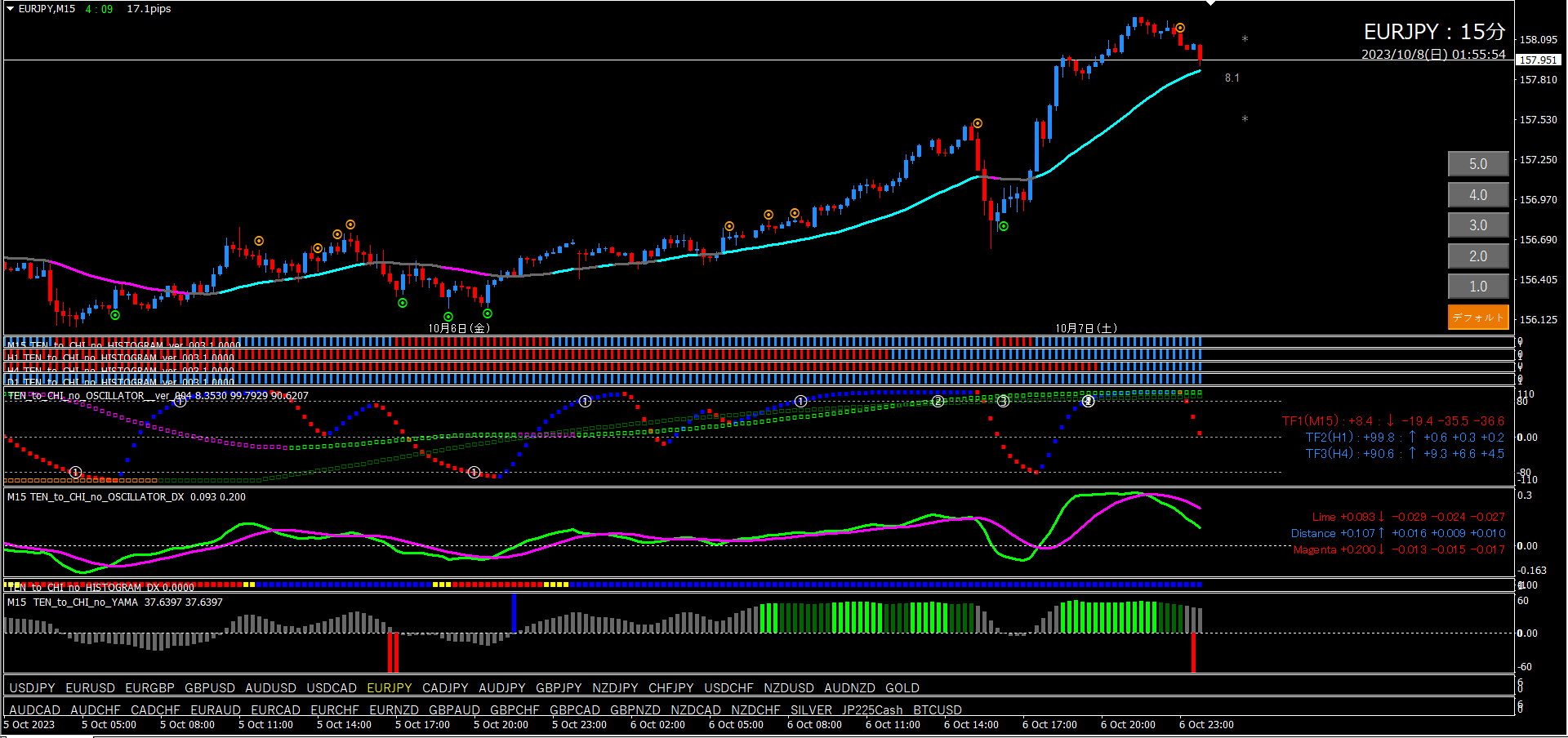Click the orange デフォルト default button
The image size is (1568, 738).
(x=1478, y=318)
